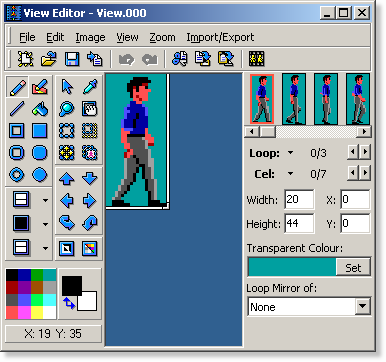Click the shift image right arrow

tap(90, 201)
